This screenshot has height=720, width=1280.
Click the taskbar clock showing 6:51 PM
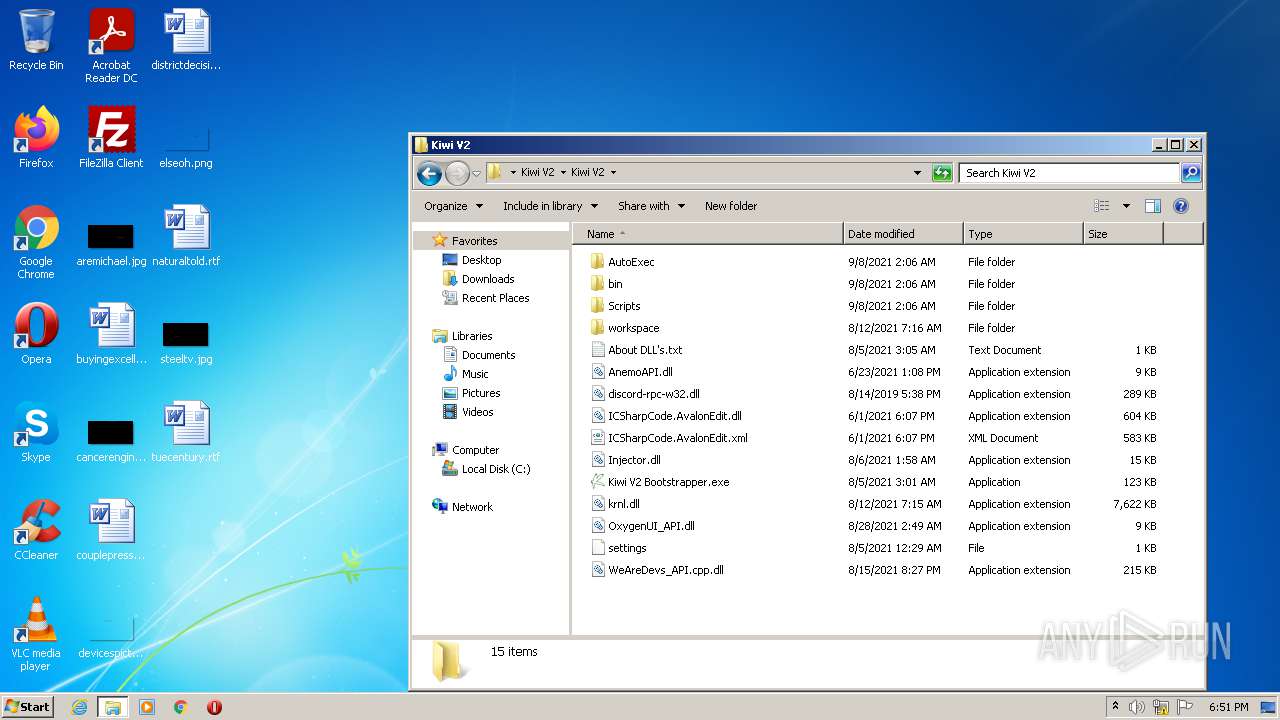click(1228, 707)
